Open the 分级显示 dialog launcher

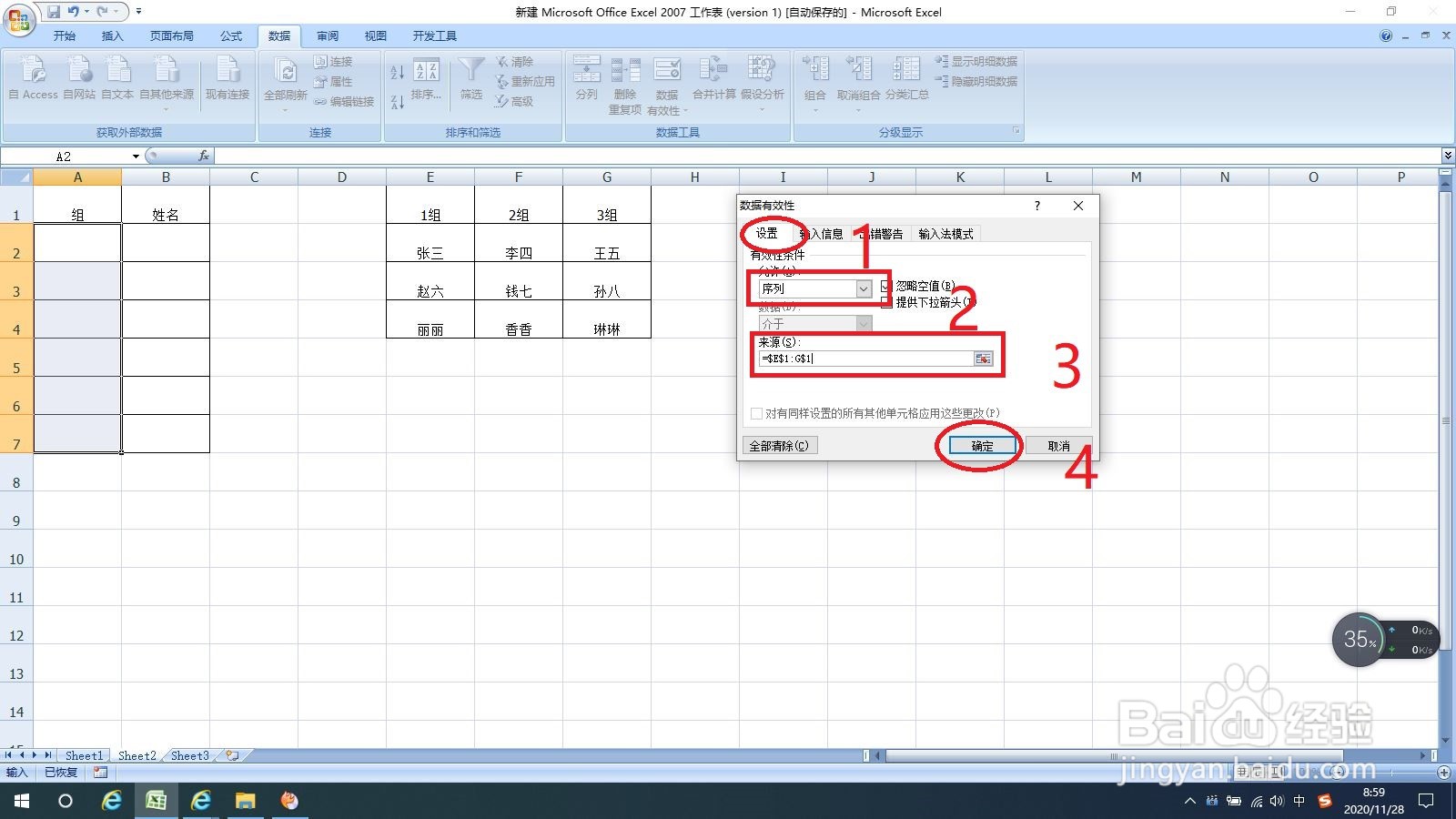(x=1016, y=132)
